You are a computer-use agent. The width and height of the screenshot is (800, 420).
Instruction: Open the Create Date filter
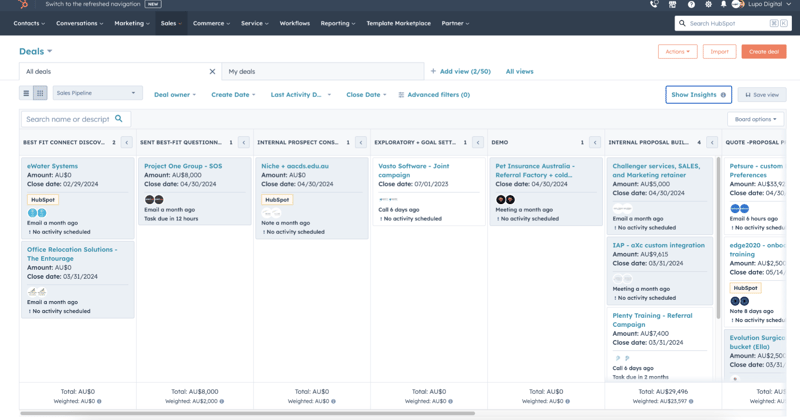coord(233,95)
